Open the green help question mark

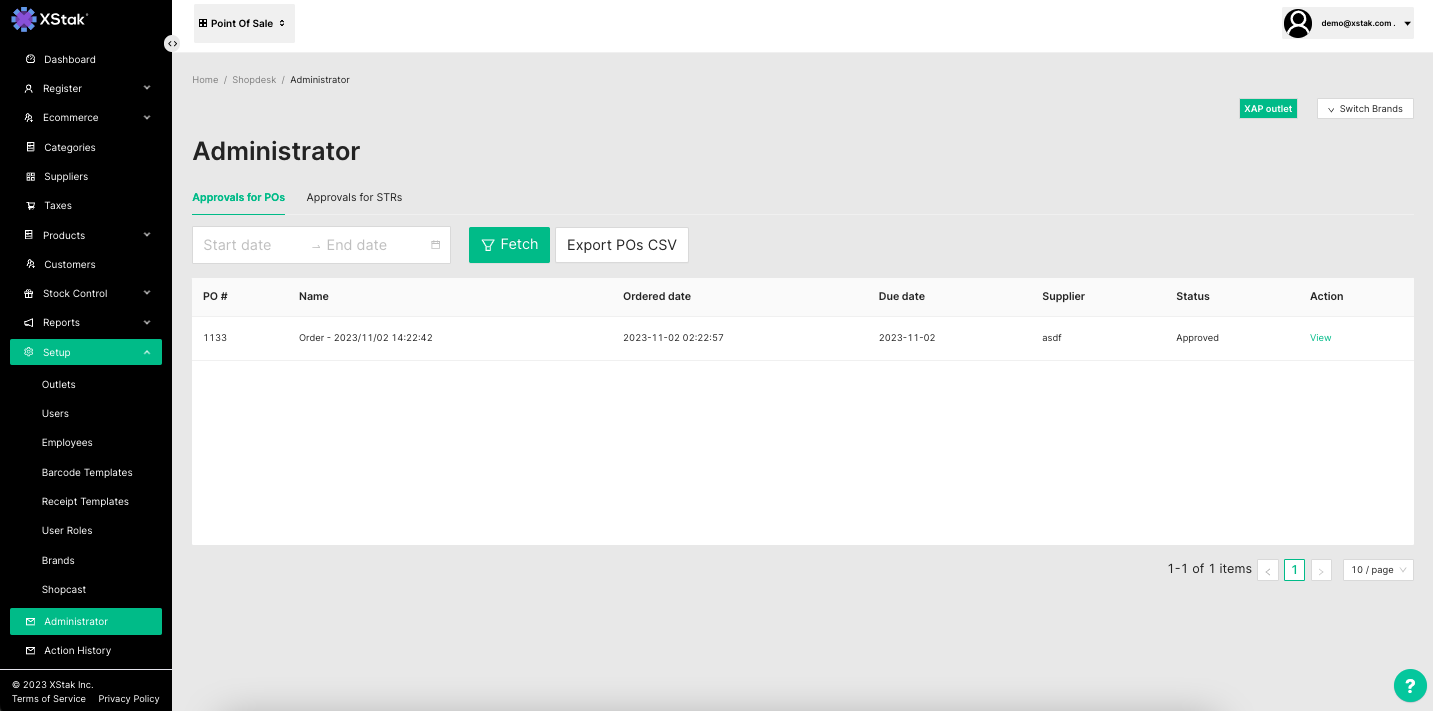click(x=1409, y=685)
